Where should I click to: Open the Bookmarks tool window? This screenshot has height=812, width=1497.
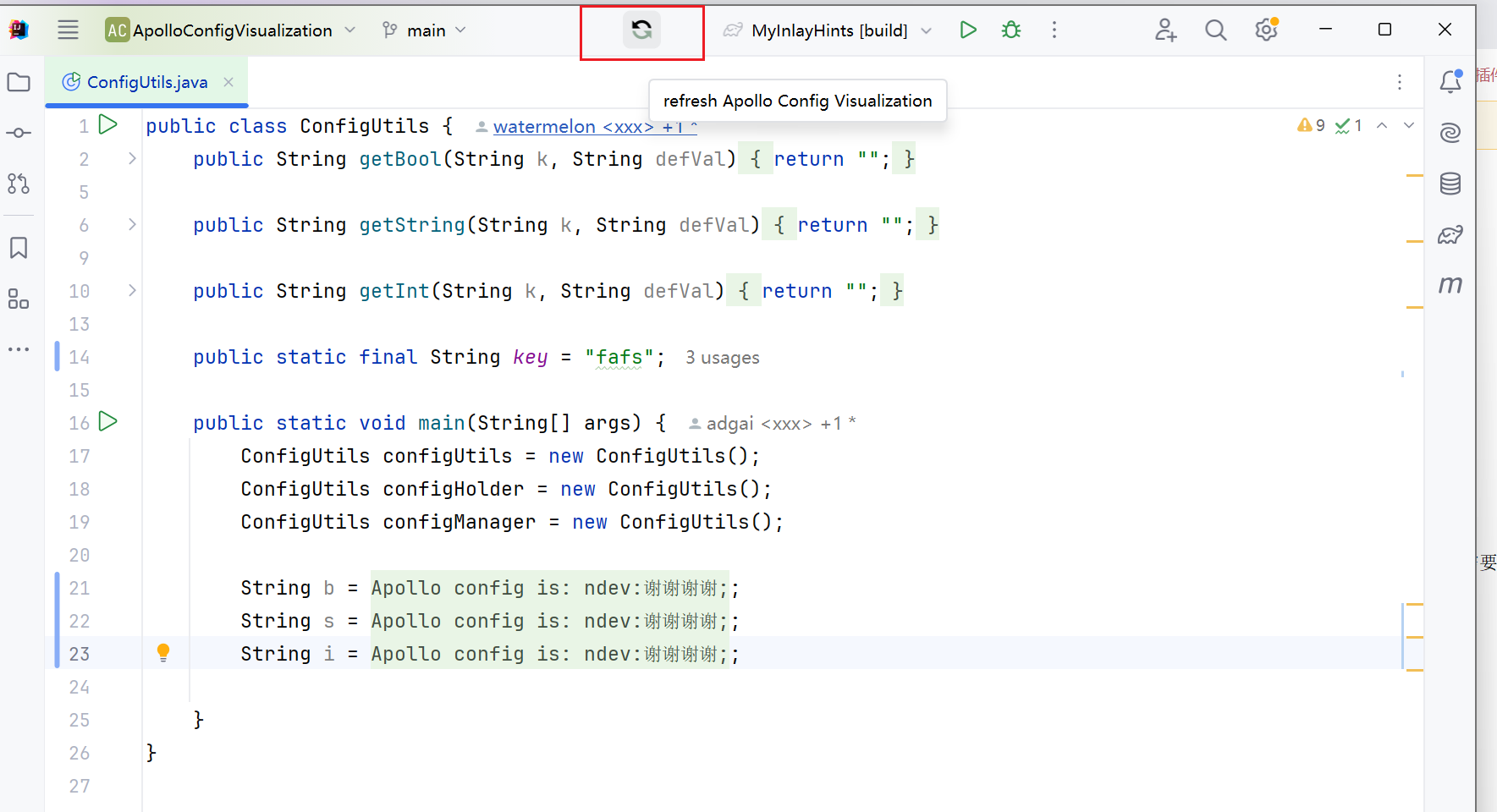[19, 248]
